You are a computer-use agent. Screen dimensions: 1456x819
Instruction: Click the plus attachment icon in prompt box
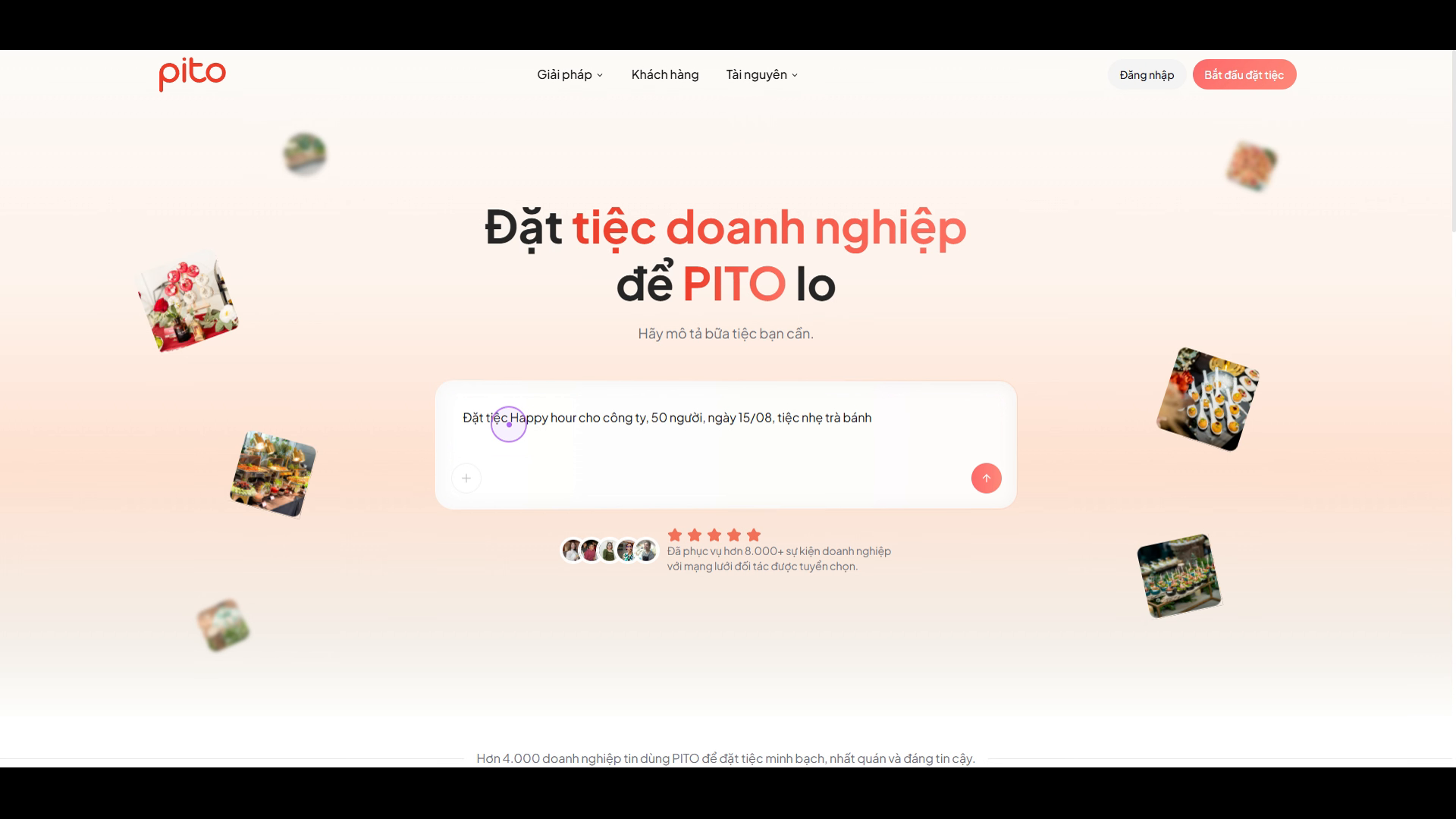pos(466,479)
